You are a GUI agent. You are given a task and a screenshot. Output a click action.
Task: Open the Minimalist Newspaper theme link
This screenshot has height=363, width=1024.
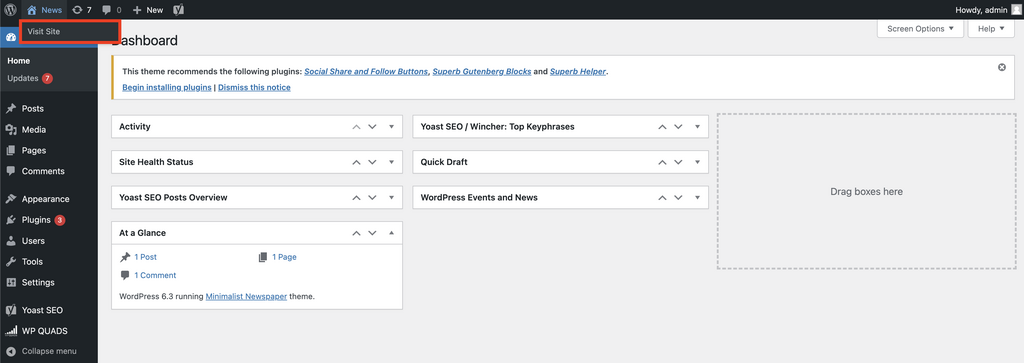click(246, 296)
